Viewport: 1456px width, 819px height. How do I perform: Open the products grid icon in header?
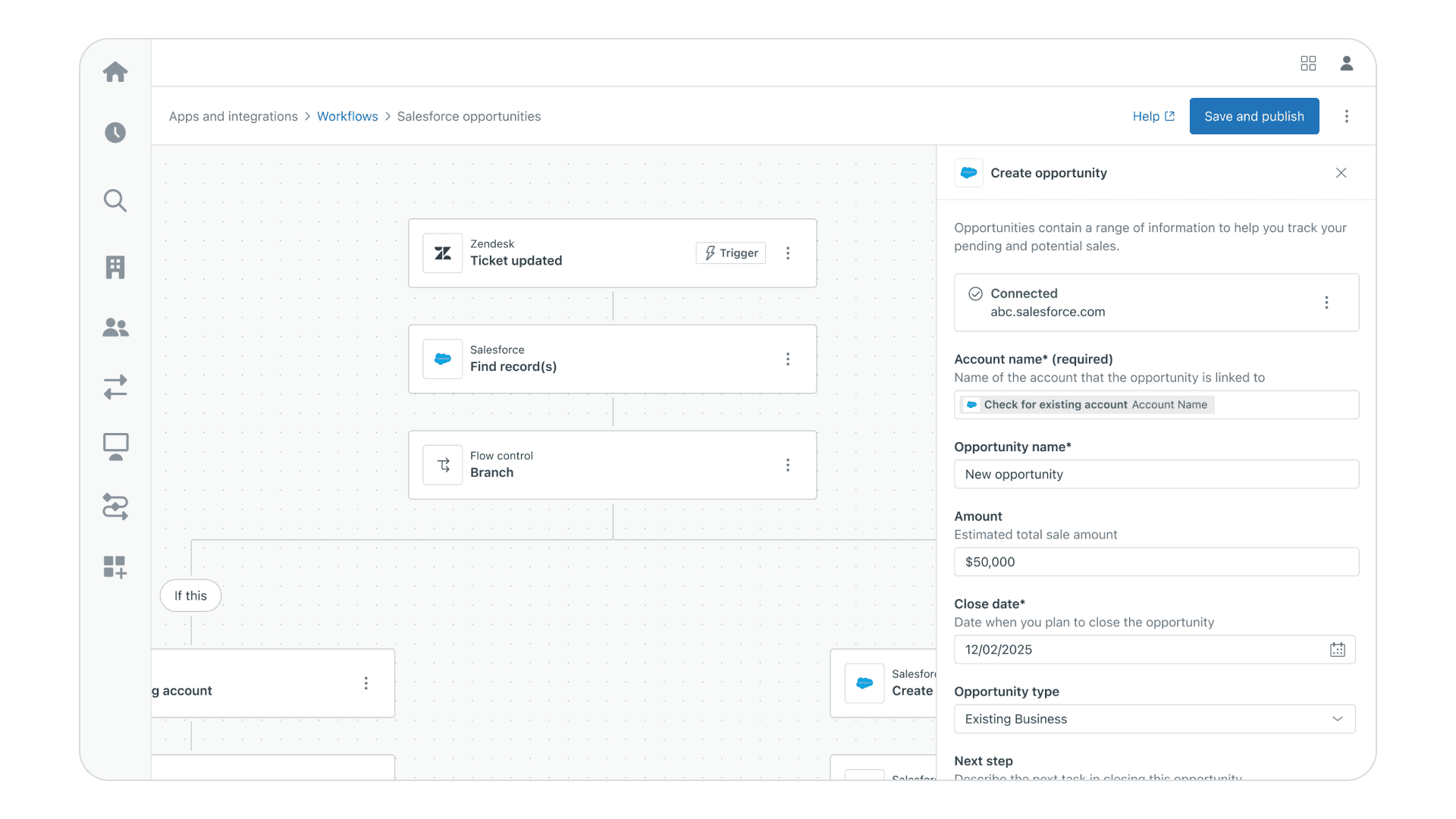[x=1308, y=63]
